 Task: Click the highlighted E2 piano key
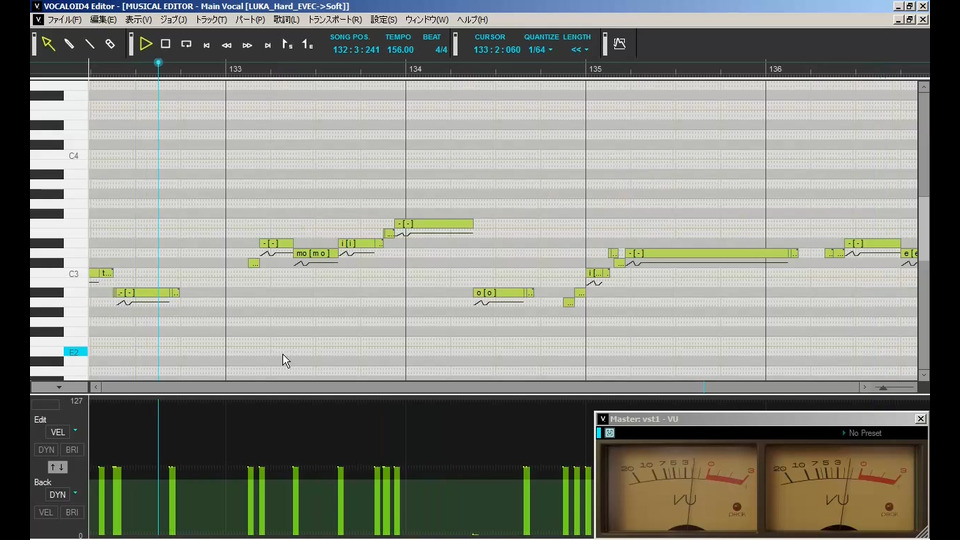[x=75, y=352]
